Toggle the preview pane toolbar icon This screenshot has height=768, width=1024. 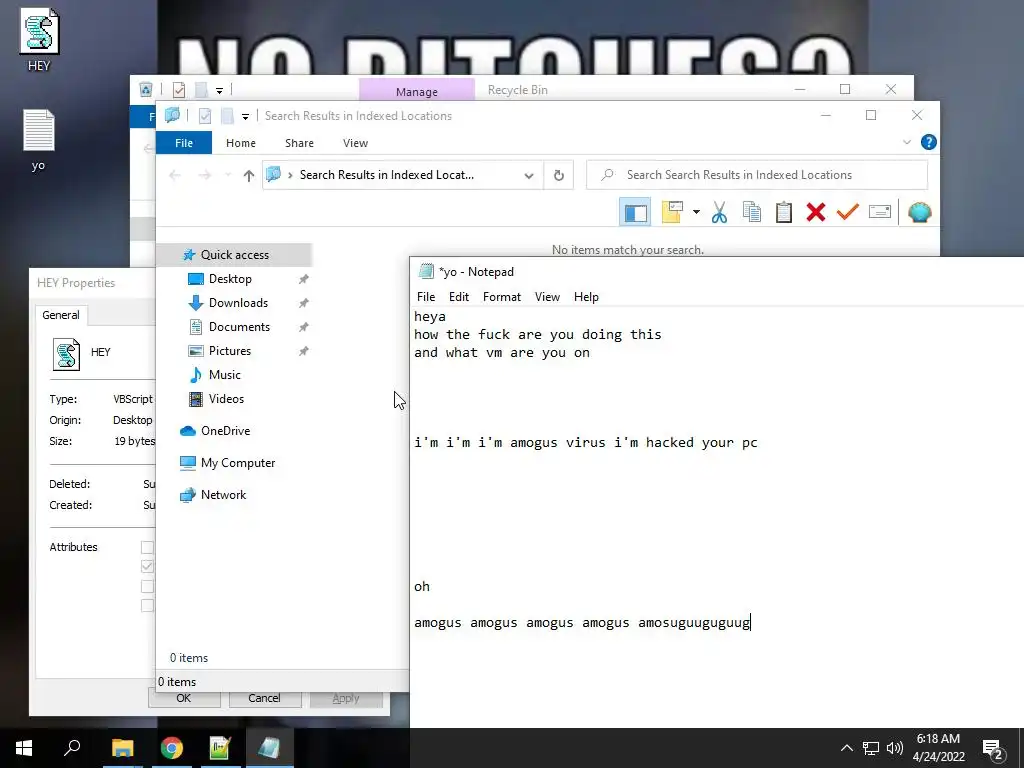coord(635,212)
